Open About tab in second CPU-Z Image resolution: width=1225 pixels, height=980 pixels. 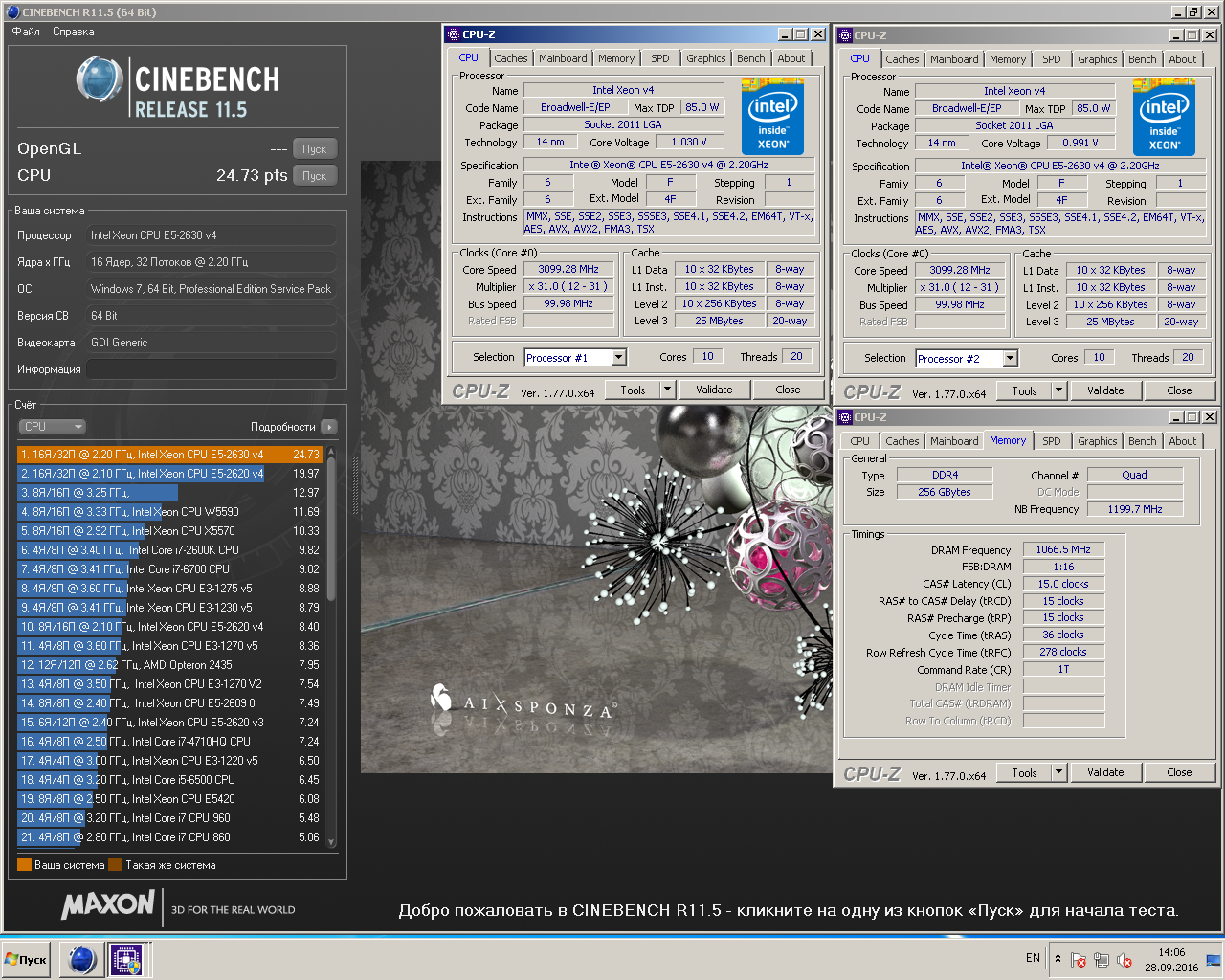[x=1183, y=59]
